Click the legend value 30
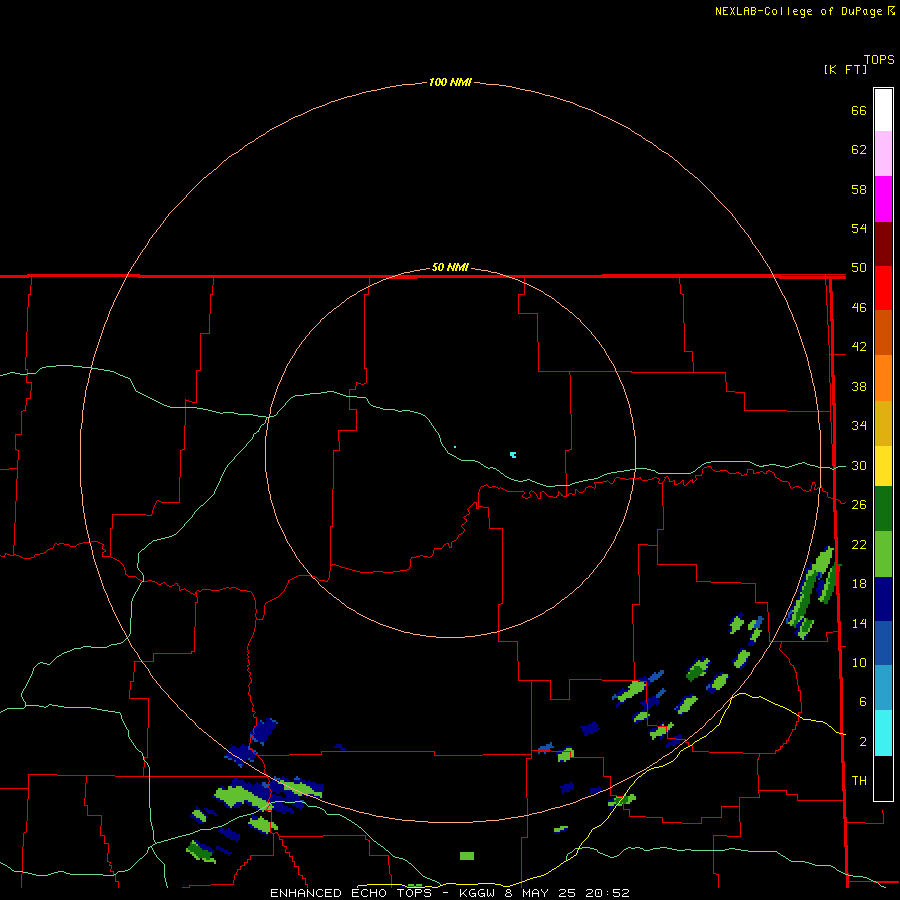Image resolution: width=900 pixels, height=900 pixels. [x=859, y=465]
